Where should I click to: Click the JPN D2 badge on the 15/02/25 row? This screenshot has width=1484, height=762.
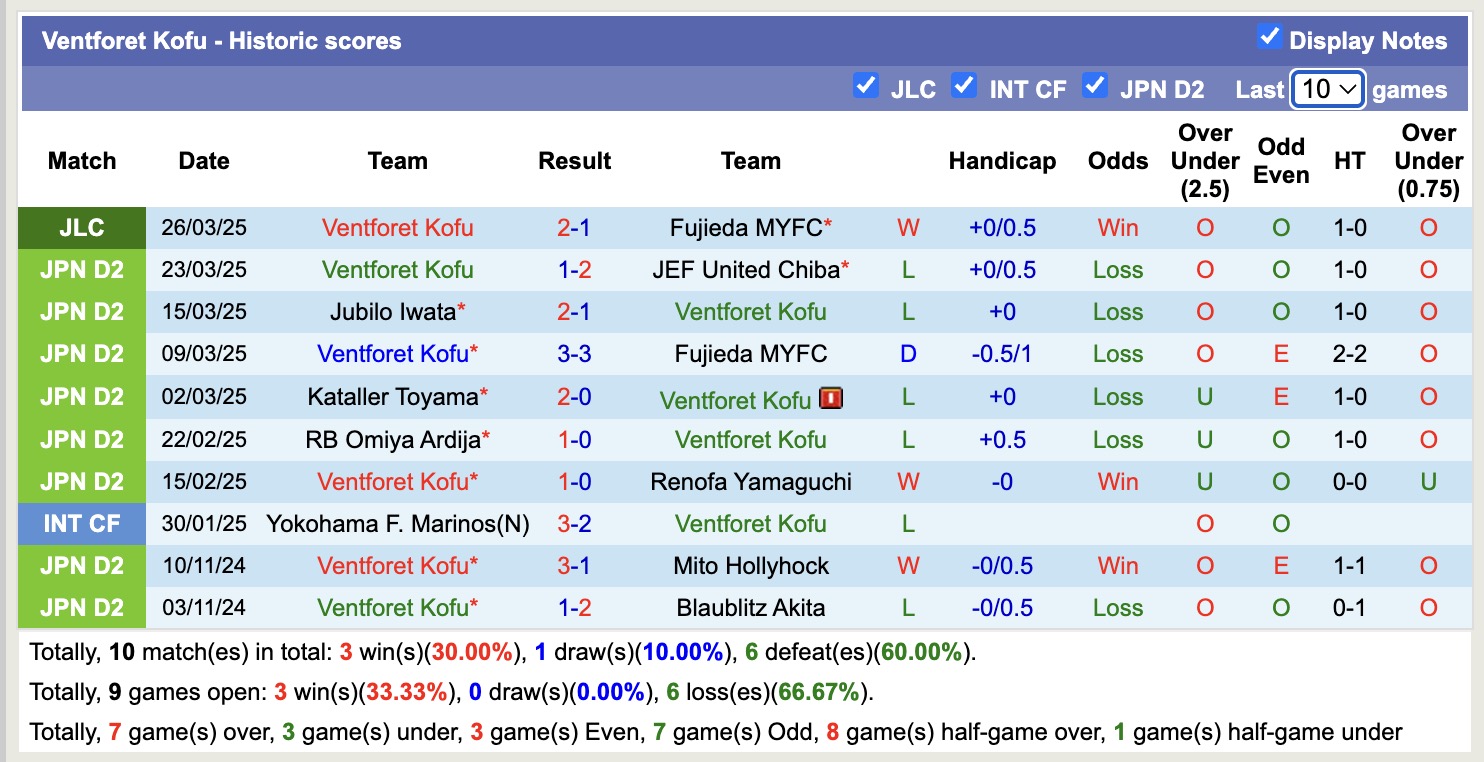[81, 481]
